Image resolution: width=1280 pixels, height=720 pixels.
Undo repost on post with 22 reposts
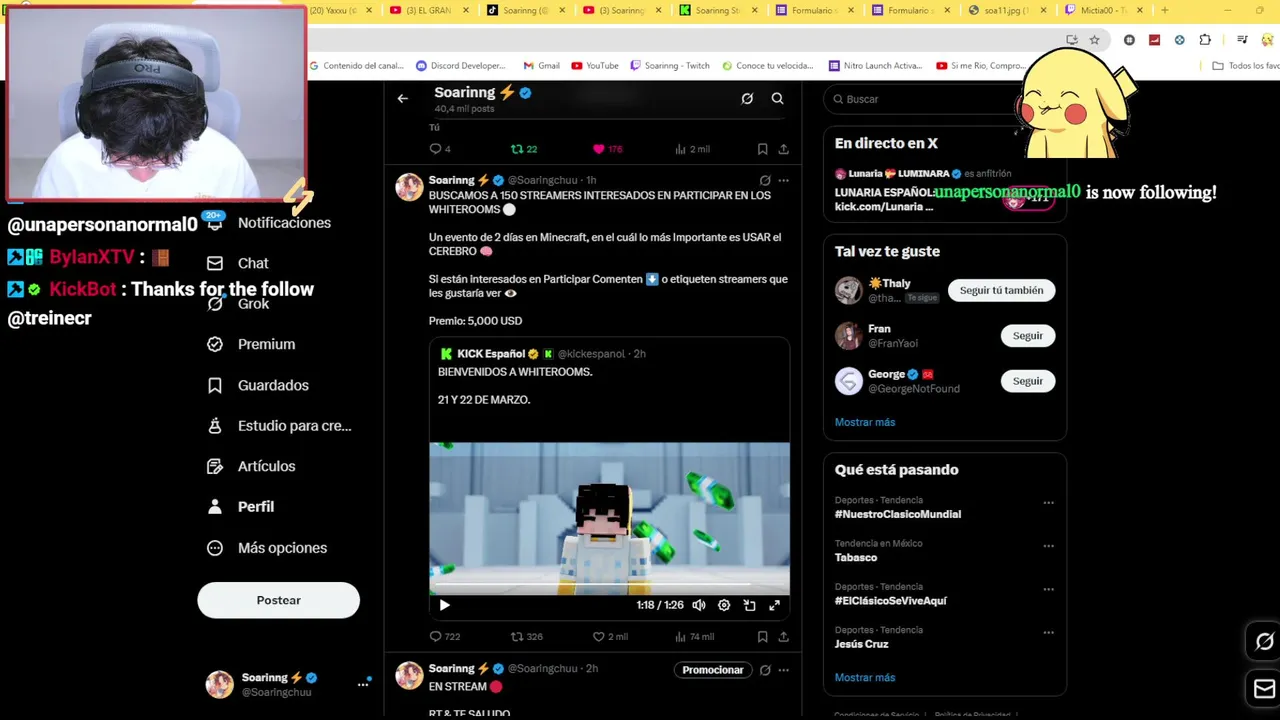pos(524,149)
